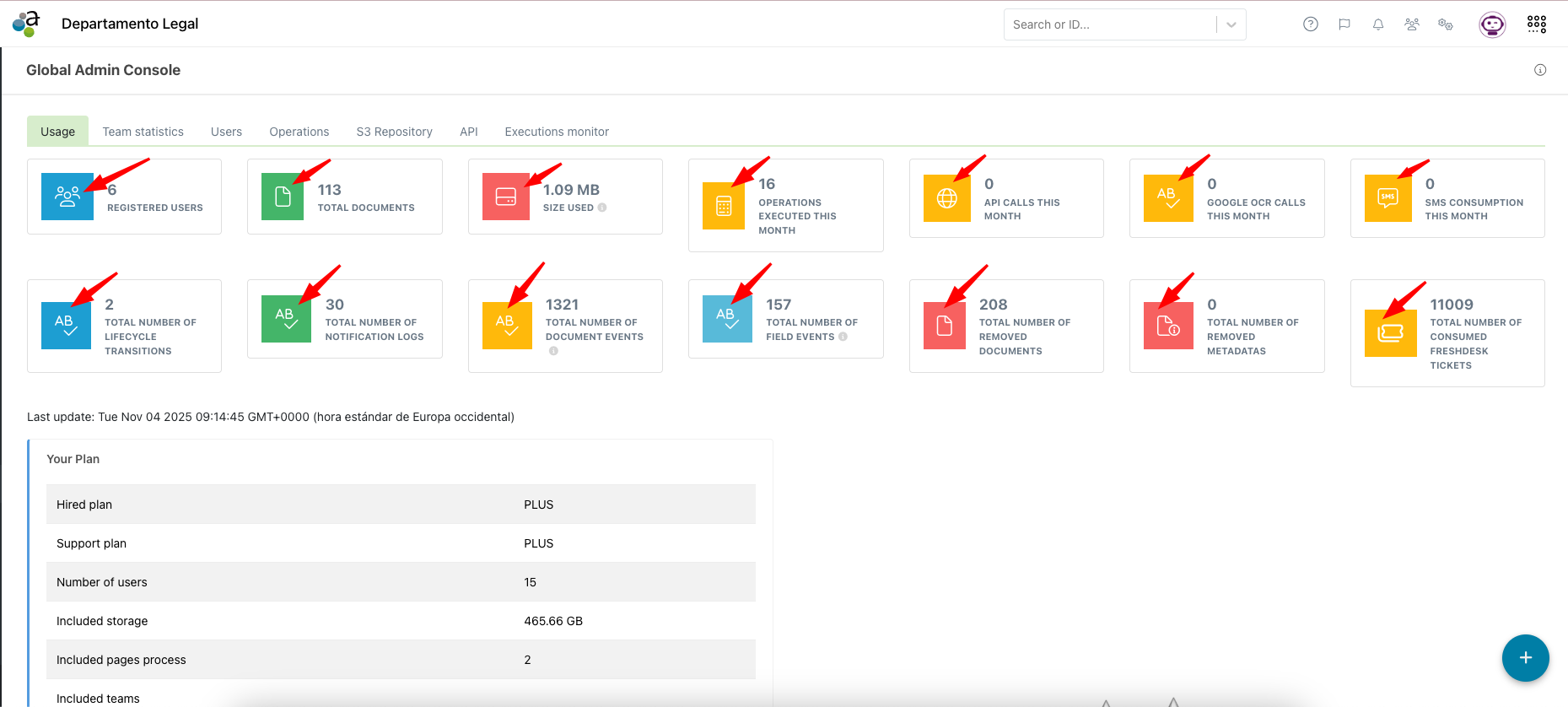
Task: Click the Removed Documents red icon
Action: pos(944,326)
